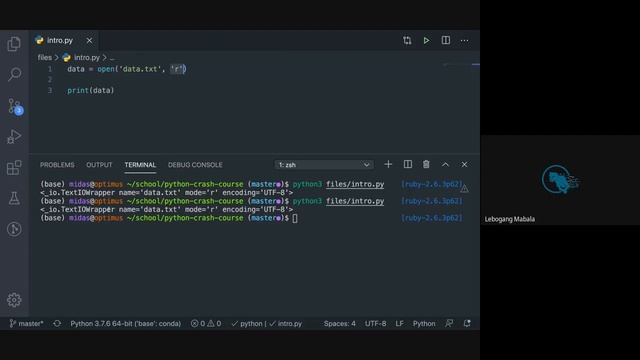This screenshot has width=640, height=360.
Task: Click the print(data) code line
Action: pyautogui.click(x=91, y=90)
